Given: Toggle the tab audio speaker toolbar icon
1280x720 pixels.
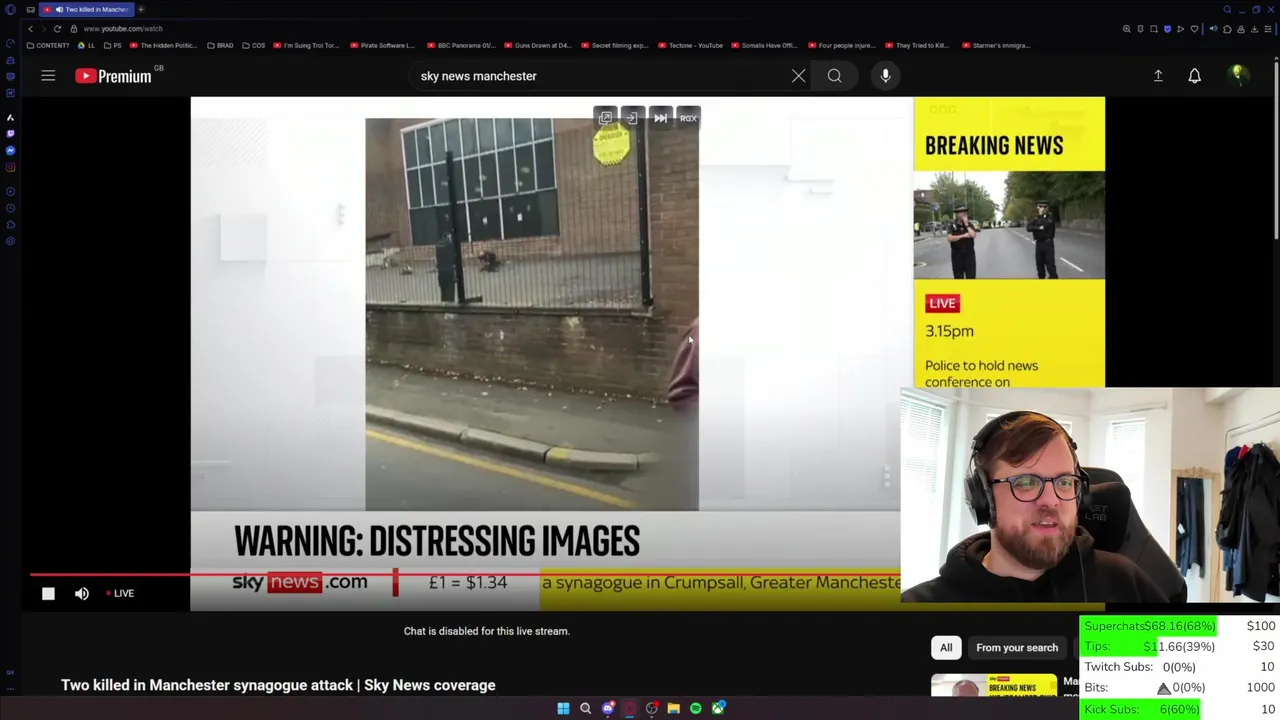Looking at the screenshot, I should click(x=1214, y=29).
